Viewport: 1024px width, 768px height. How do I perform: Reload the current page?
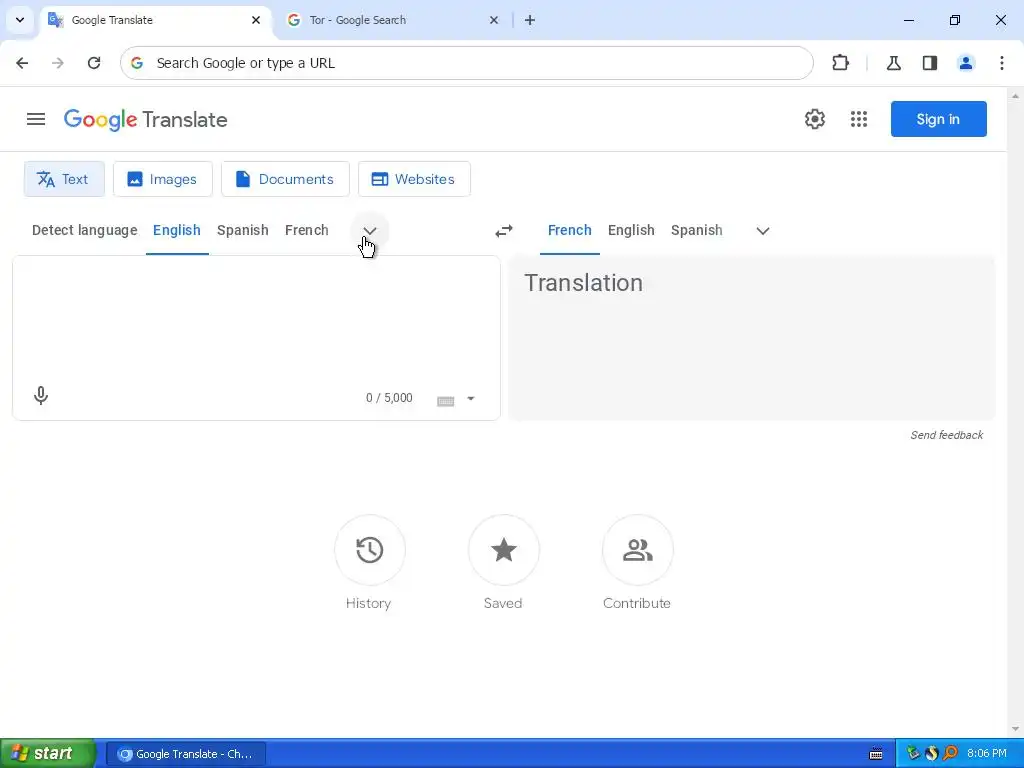point(94,63)
